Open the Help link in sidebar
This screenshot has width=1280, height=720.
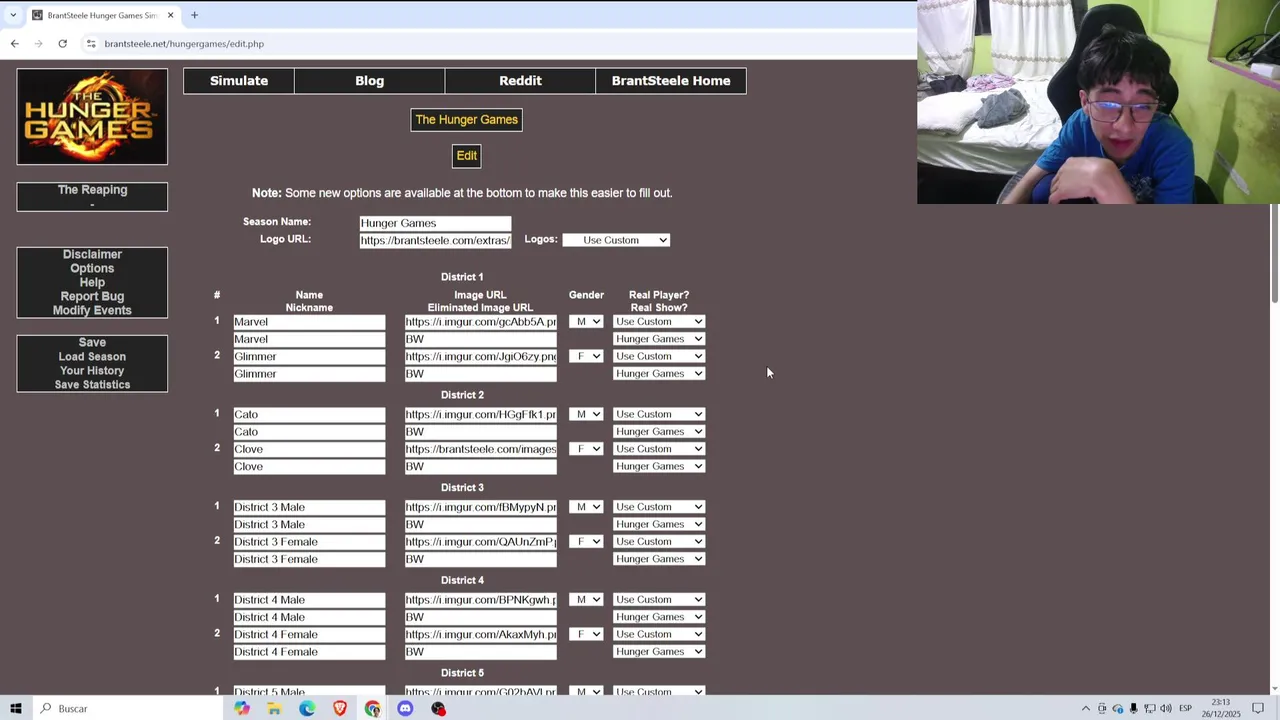[92, 283]
